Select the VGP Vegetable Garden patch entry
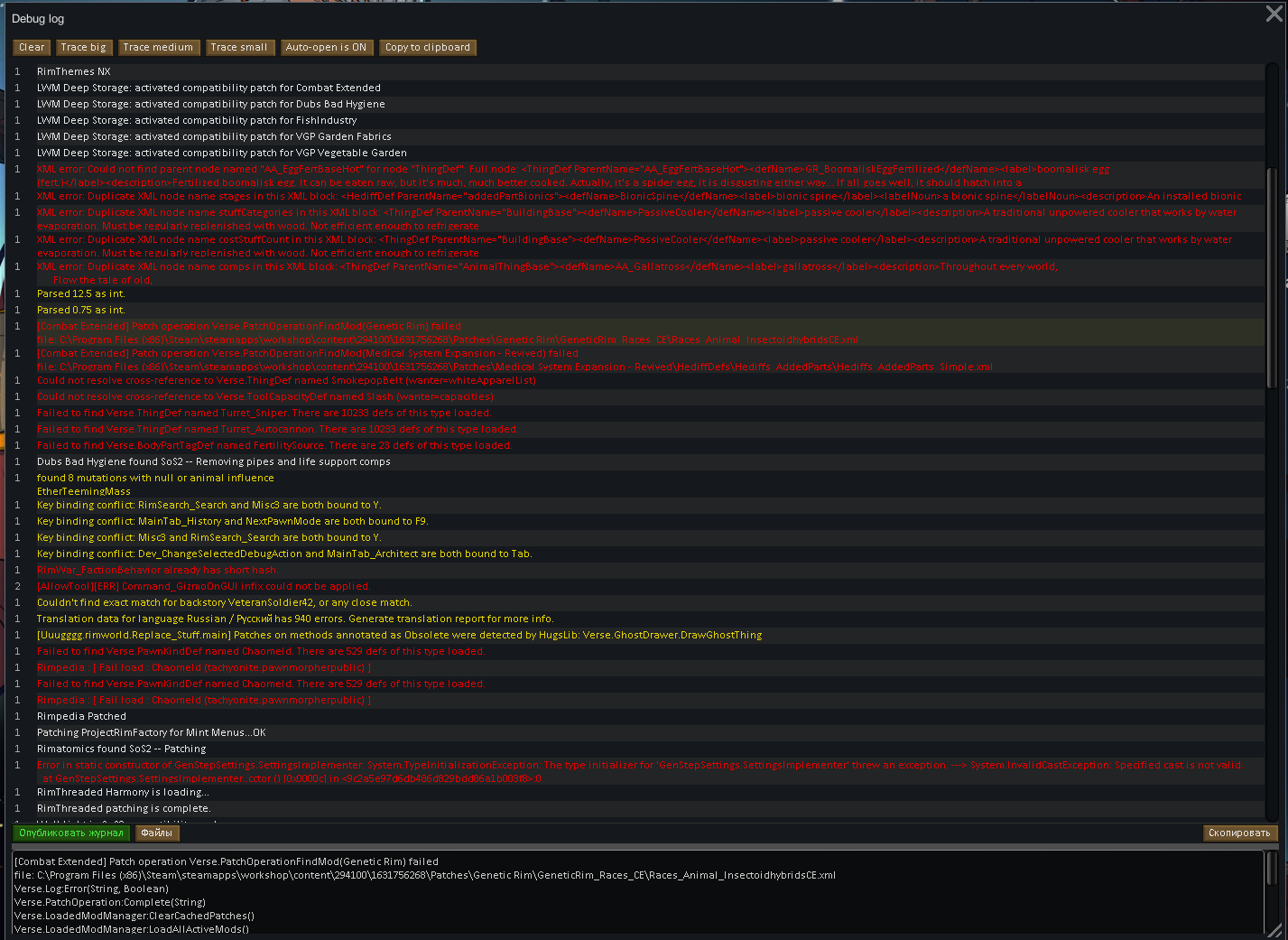The width and height of the screenshot is (1288, 940). (638, 154)
